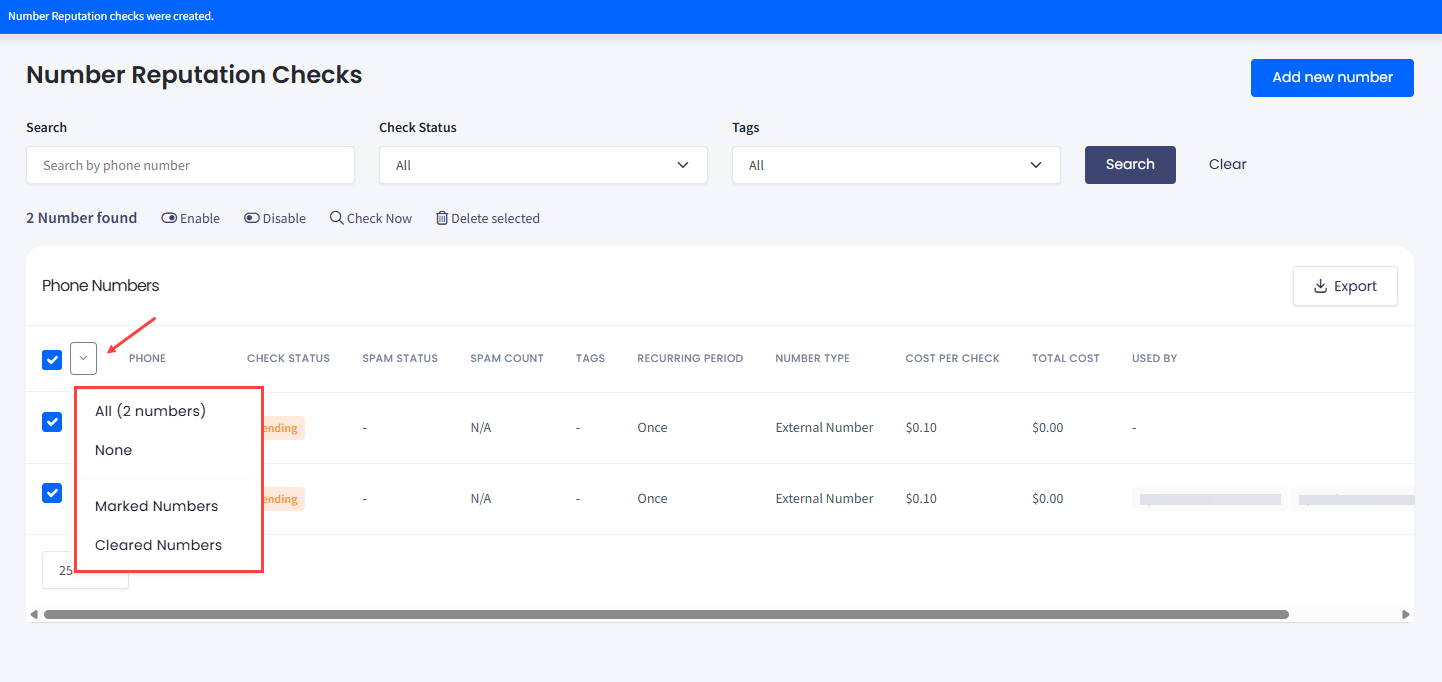Click the Disable toggle icon action
Viewport: 1442px width, 682px height.
pos(275,218)
